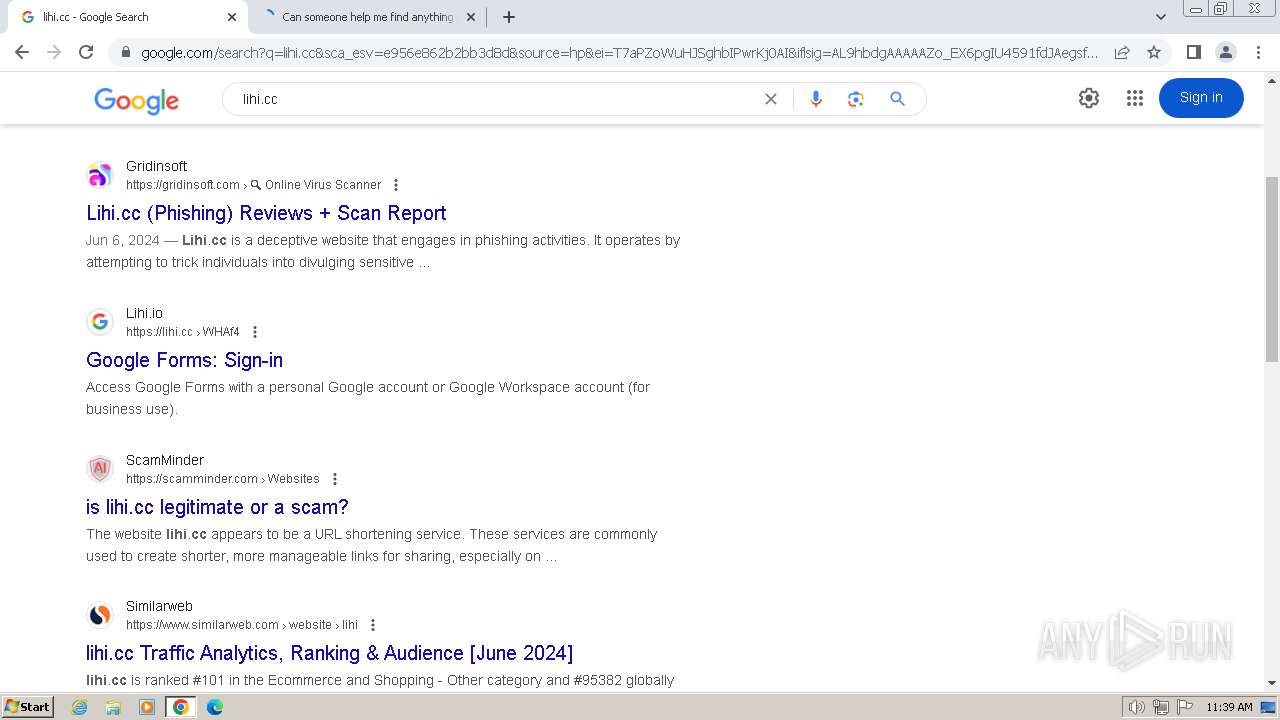This screenshot has width=1280, height=720.
Task: Search by image with Google Lens
Action: point(855,99)
